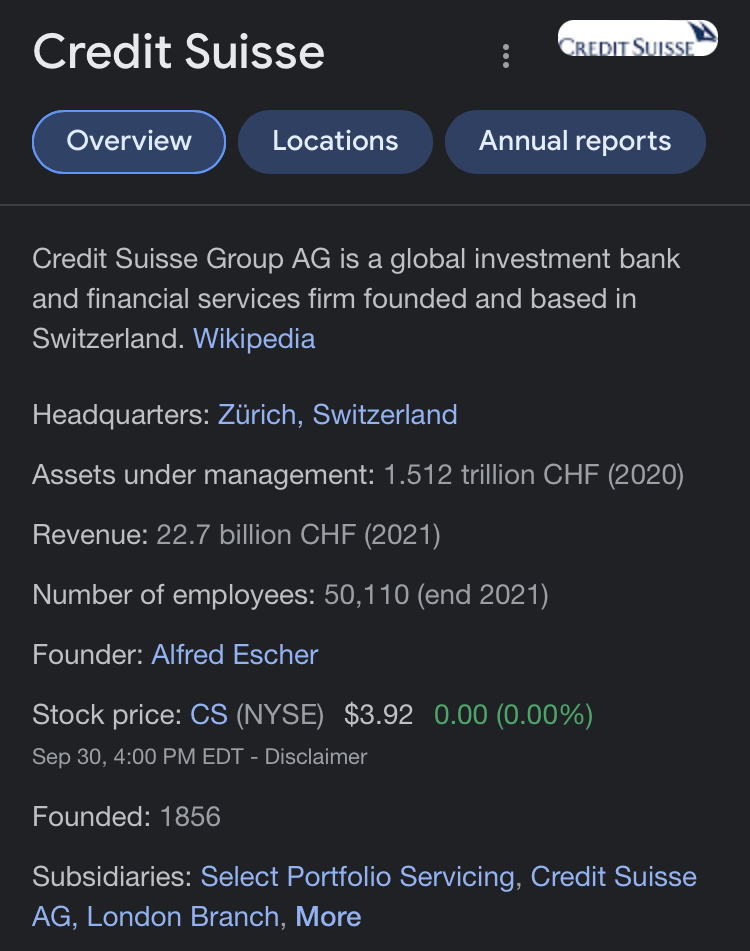Click the Founded 1856 entry
The image size is (750, 951).
[127, 816]
